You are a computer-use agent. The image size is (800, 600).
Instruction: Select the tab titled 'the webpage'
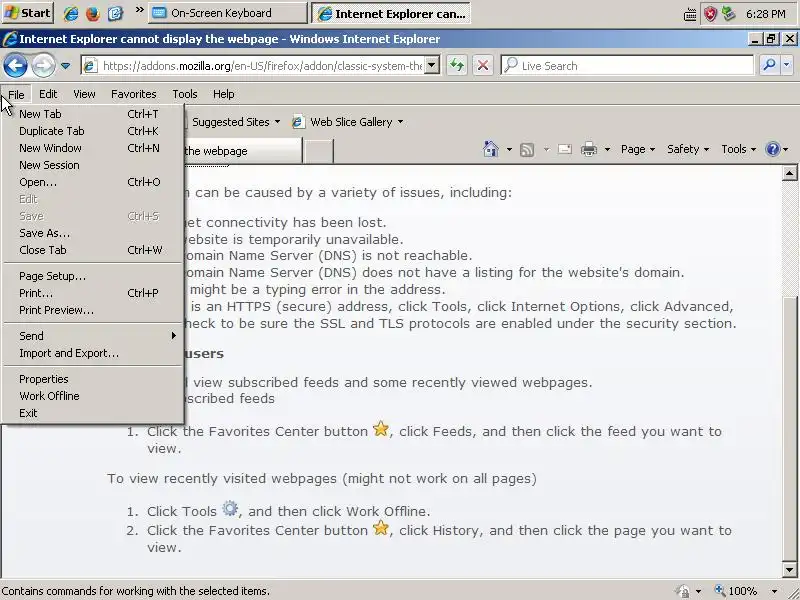click(x=242, y=151)
